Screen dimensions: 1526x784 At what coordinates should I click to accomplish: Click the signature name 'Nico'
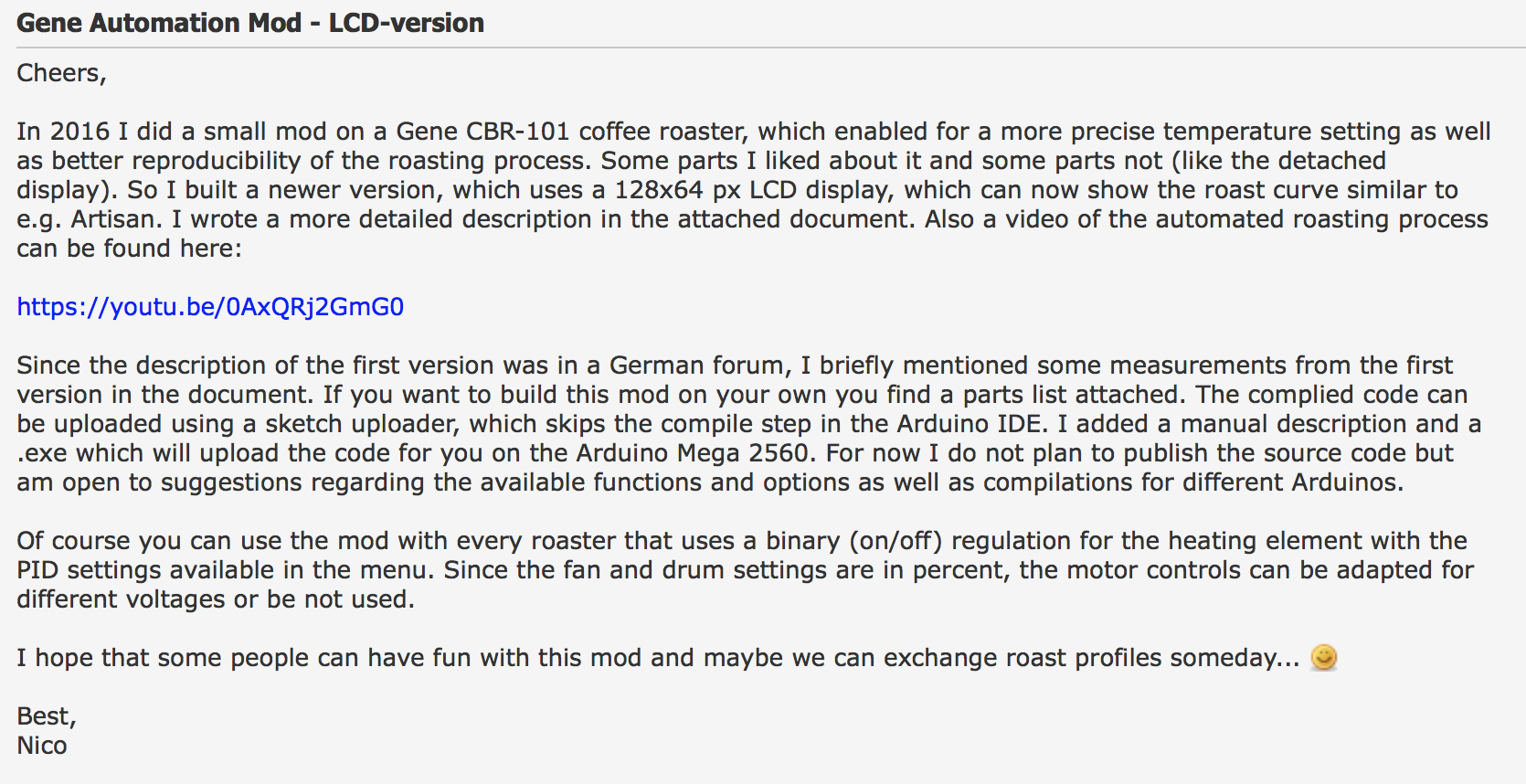[42, 746]
